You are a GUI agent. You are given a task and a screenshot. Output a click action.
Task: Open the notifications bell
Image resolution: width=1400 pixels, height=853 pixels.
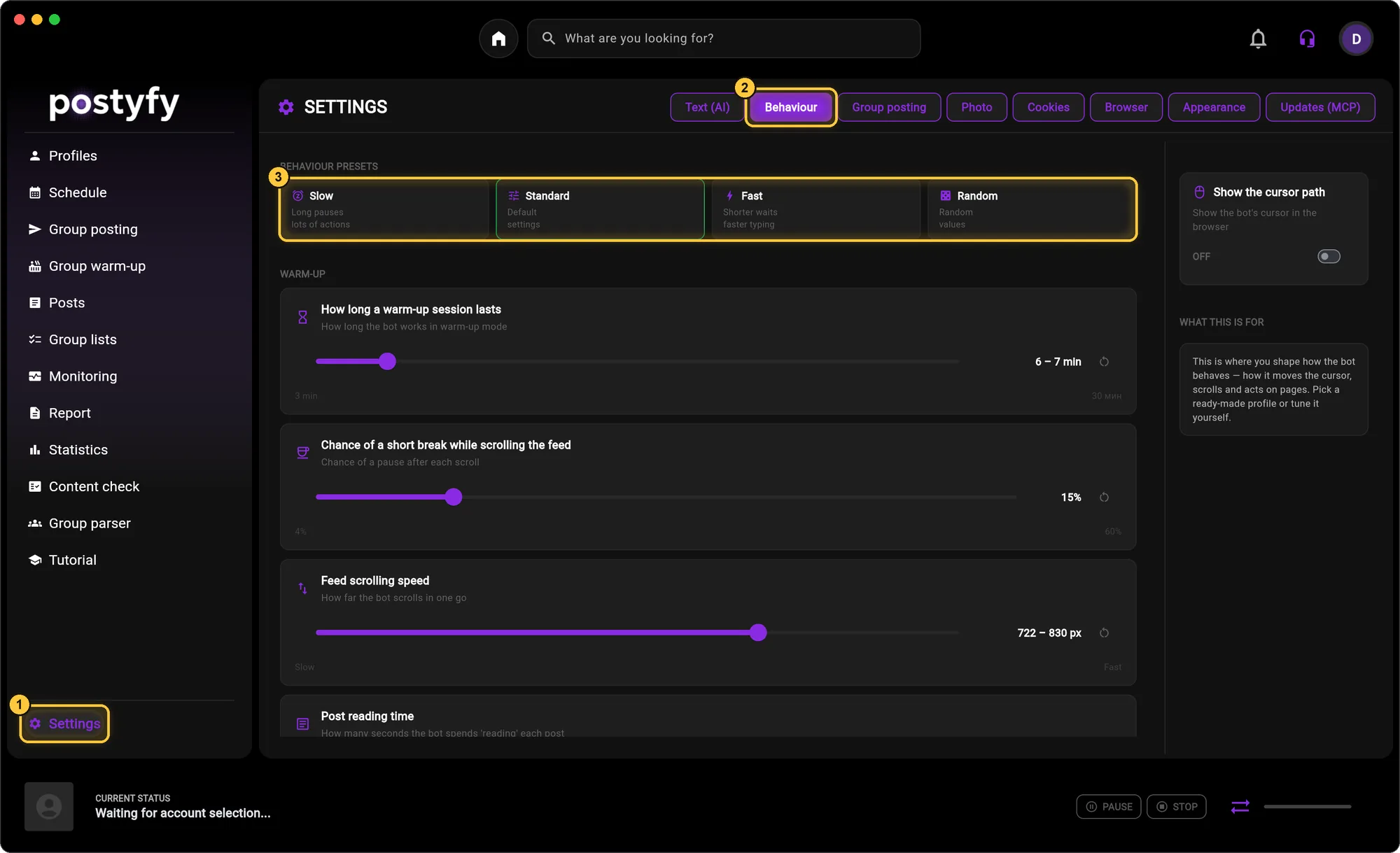point(1258,38)
